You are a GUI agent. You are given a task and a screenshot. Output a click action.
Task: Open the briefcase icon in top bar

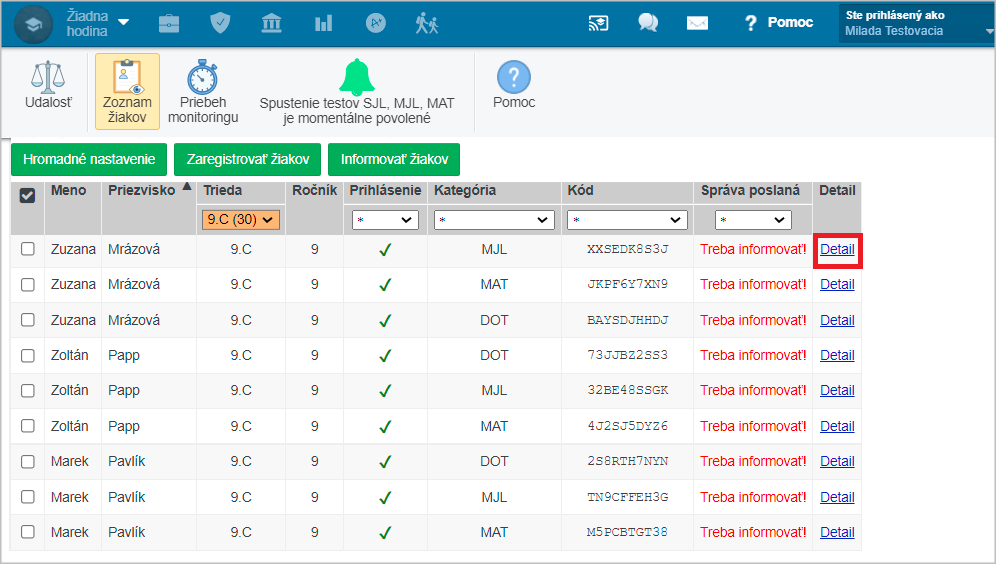click(x=169, y=24)
